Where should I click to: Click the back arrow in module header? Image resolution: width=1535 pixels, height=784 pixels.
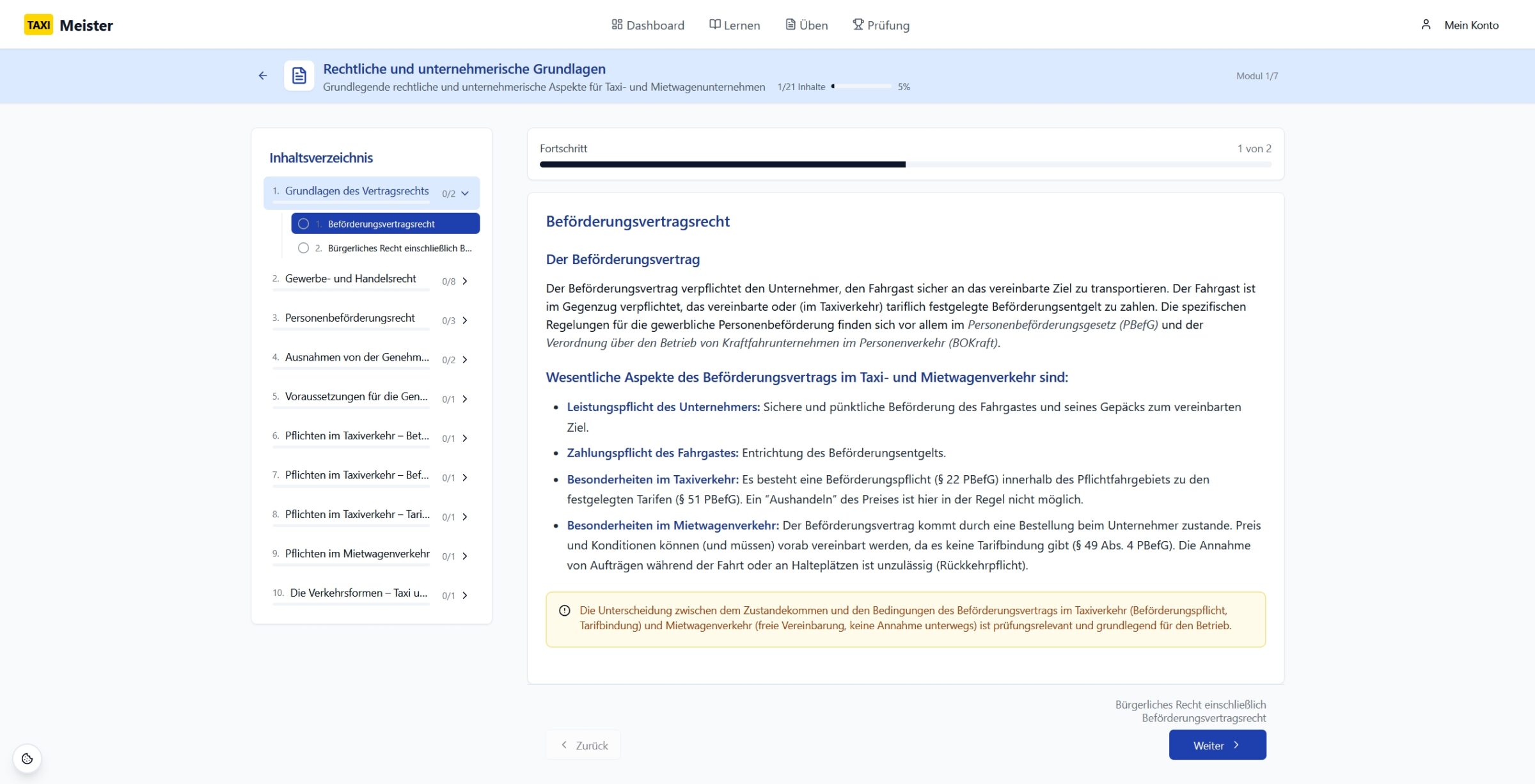(263, 75)
